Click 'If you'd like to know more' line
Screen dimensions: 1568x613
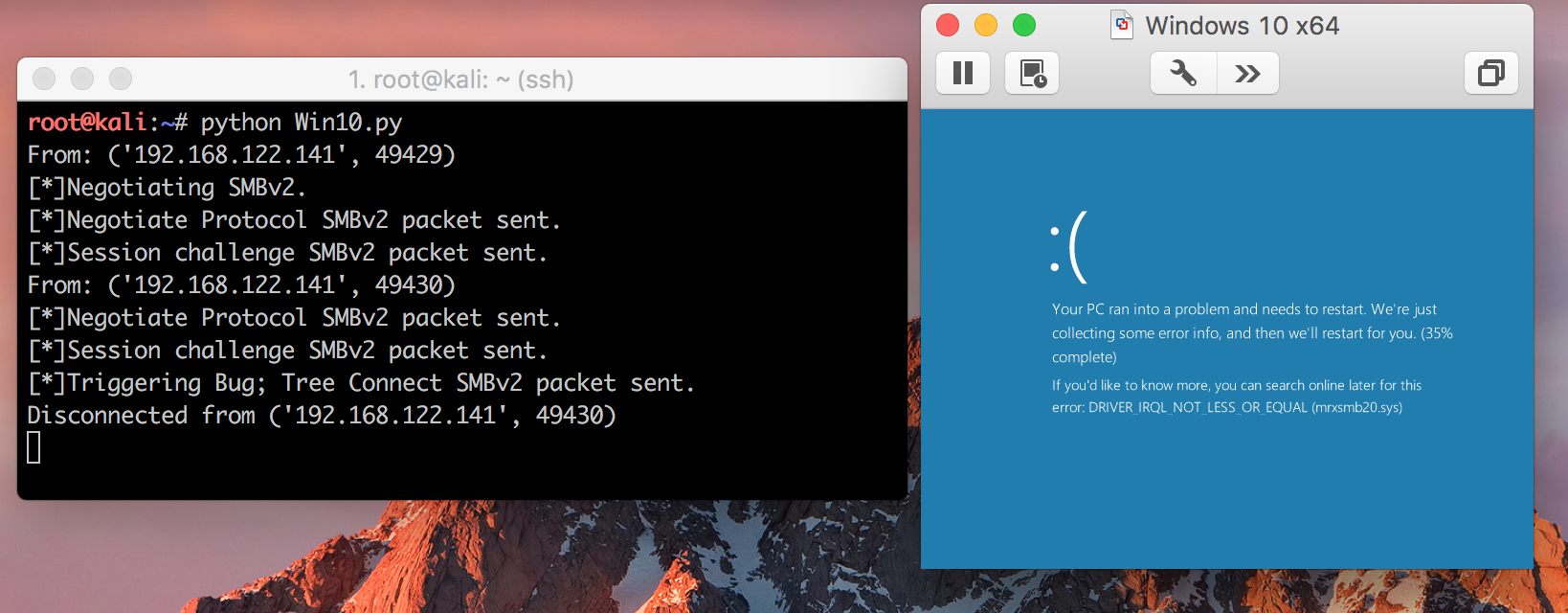click(1237, 385)
